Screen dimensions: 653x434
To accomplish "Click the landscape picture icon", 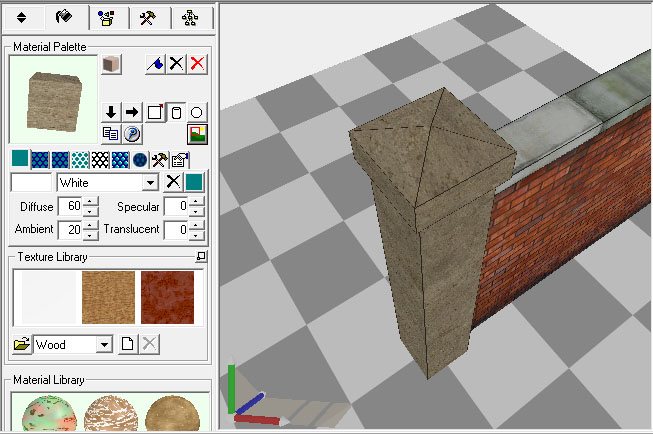I will tap(197, 133).
